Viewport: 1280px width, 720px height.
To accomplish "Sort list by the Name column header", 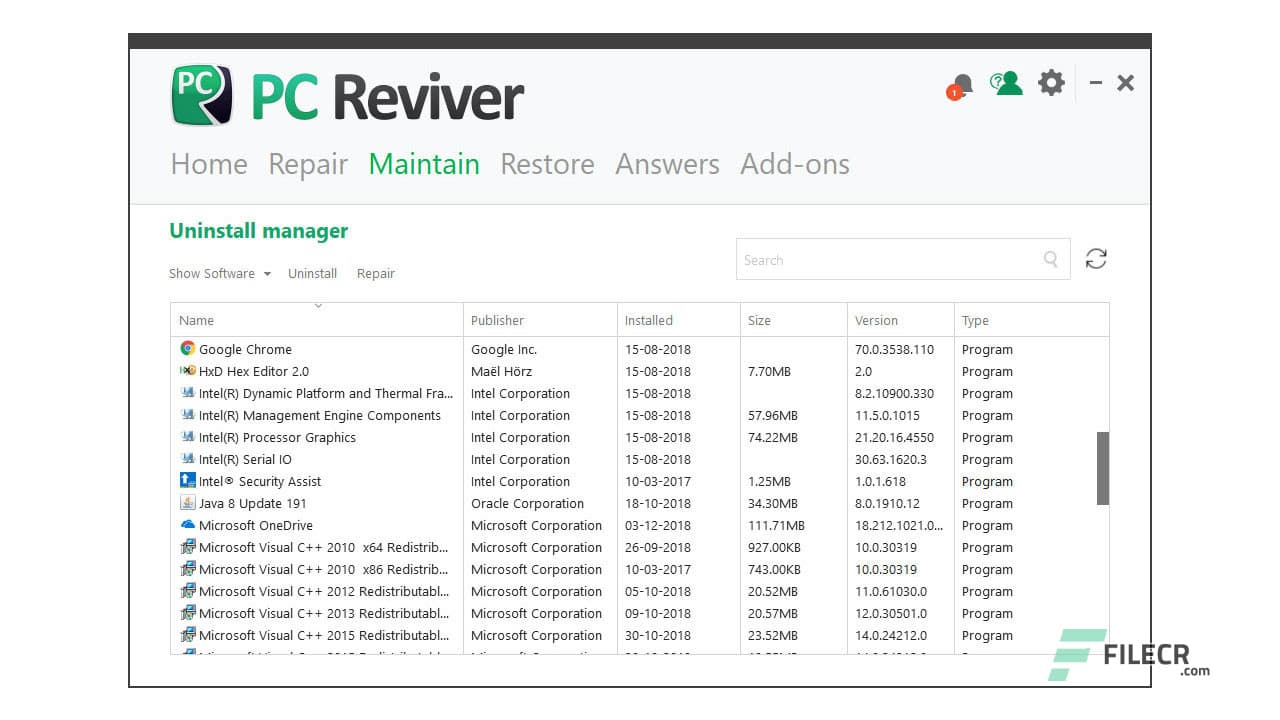I will tap(196, 320).
